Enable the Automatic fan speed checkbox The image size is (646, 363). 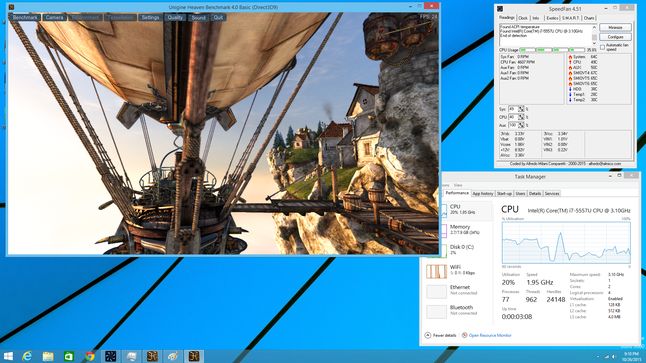603,47
